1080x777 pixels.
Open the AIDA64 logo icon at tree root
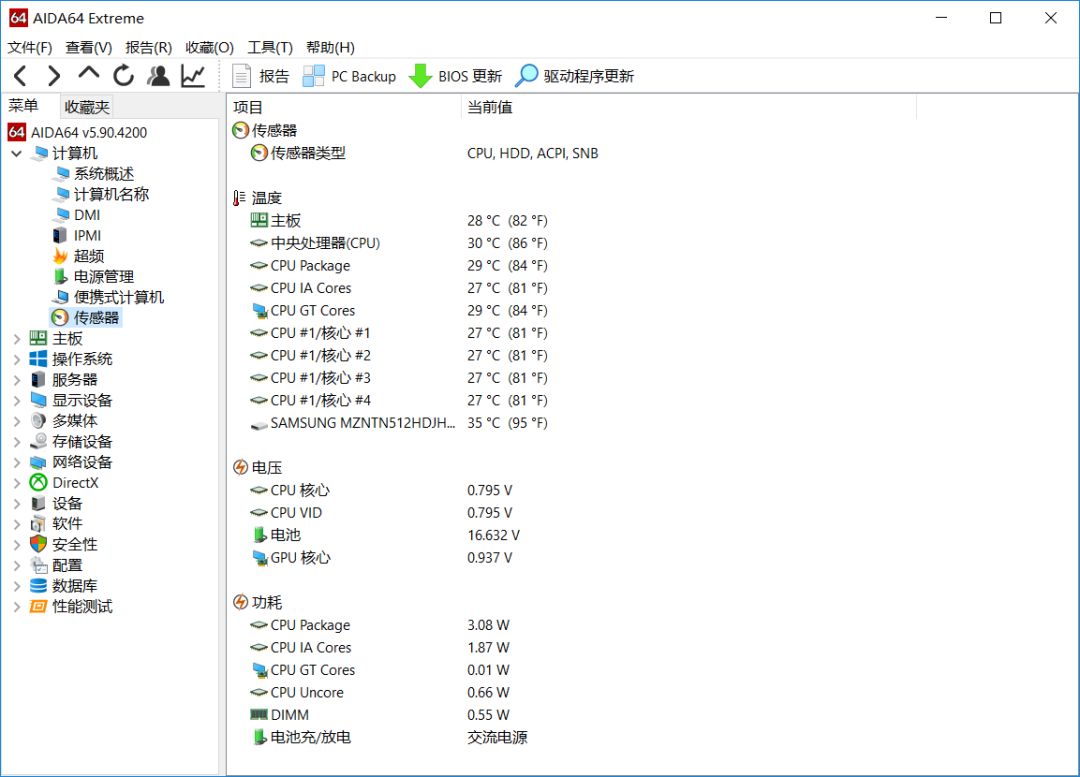tap(16, 131)
